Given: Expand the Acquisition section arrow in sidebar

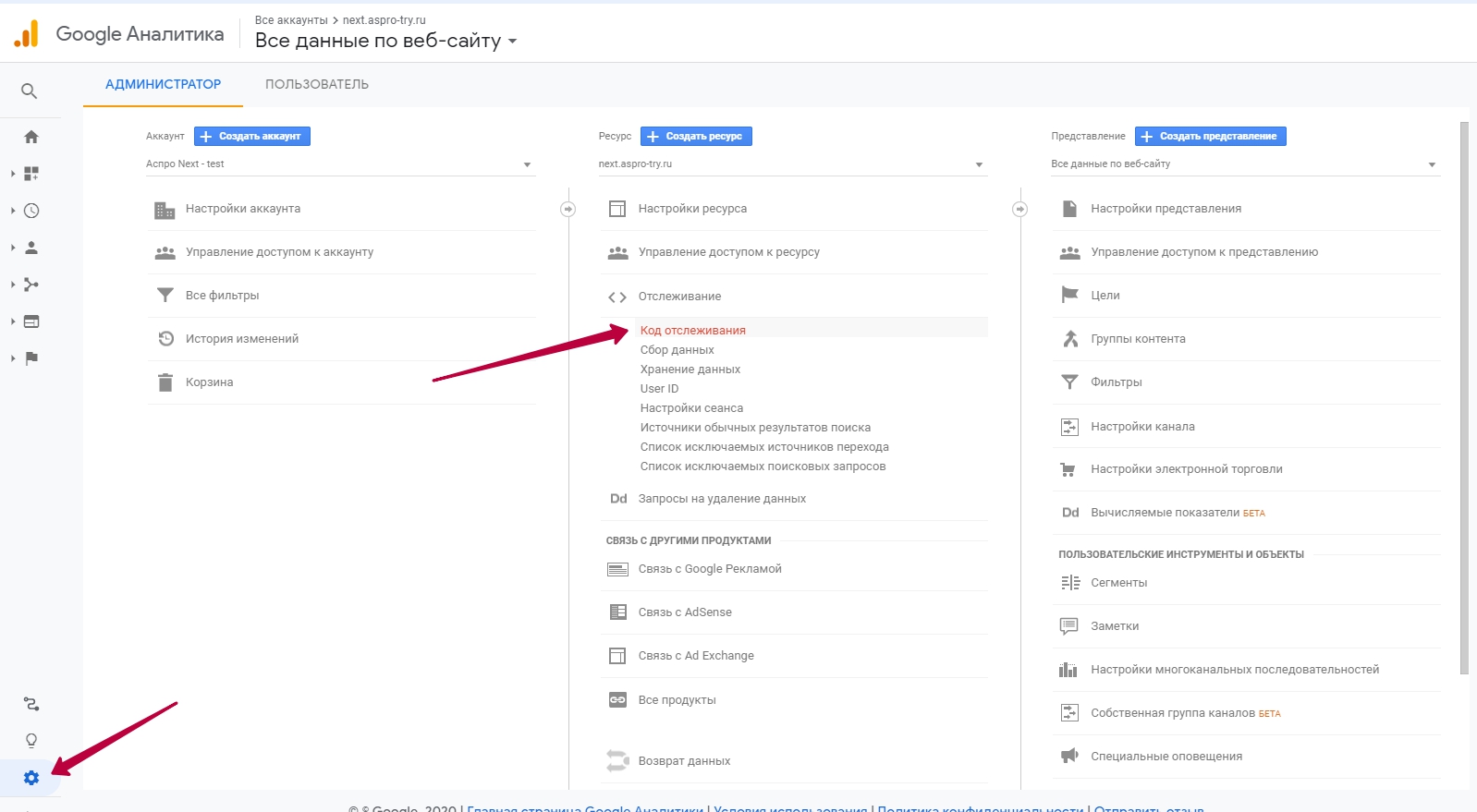Looking at the screenshot, I should pyautogui.click(x=13, y=285).
